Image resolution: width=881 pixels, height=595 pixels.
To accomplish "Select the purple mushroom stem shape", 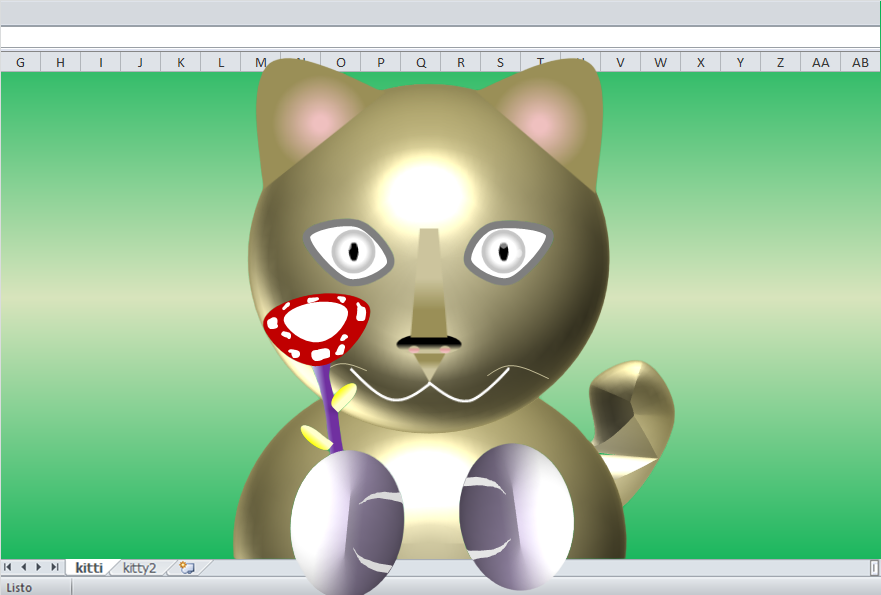I will coord(328,408).
